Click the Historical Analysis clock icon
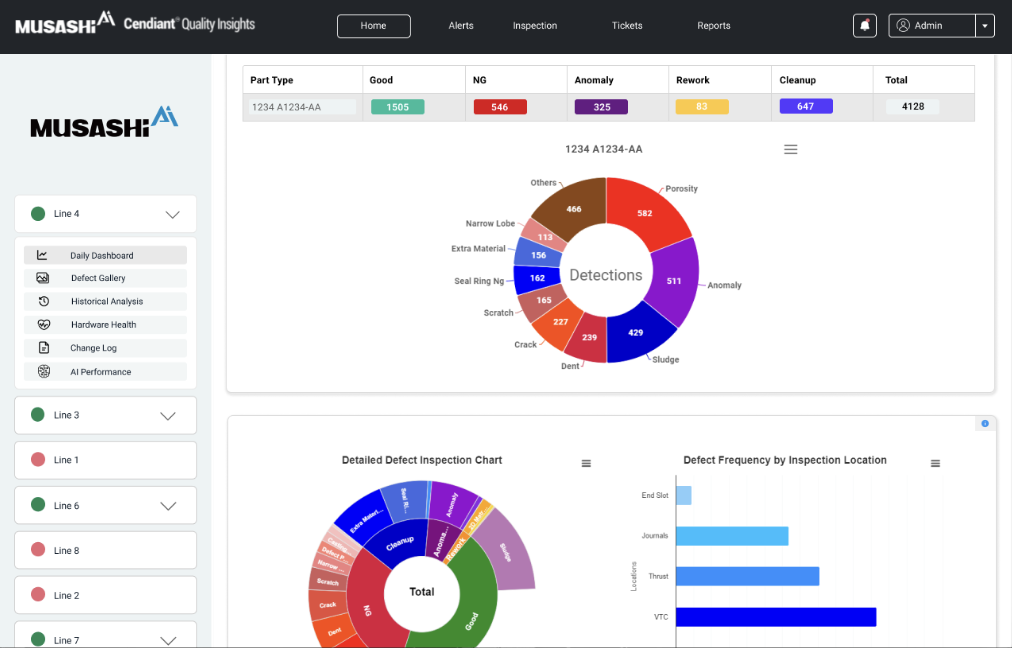Image resolution: width=1012 pixels, height=648 pixels. point(43,301)
